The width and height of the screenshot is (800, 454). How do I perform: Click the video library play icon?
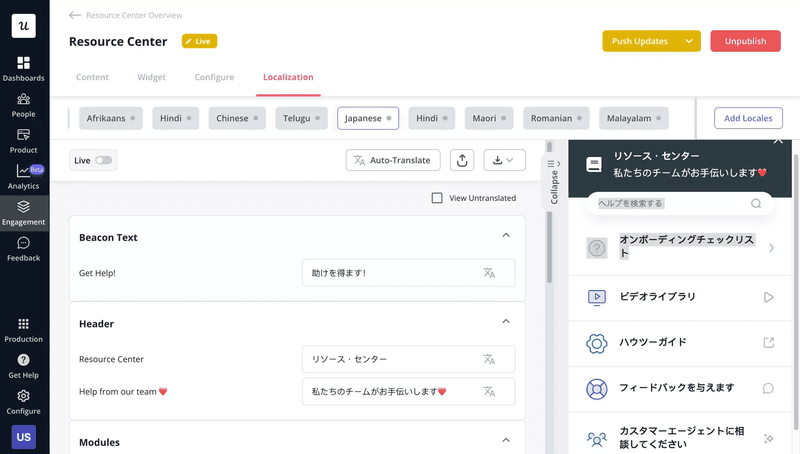(x=768, y=297)
